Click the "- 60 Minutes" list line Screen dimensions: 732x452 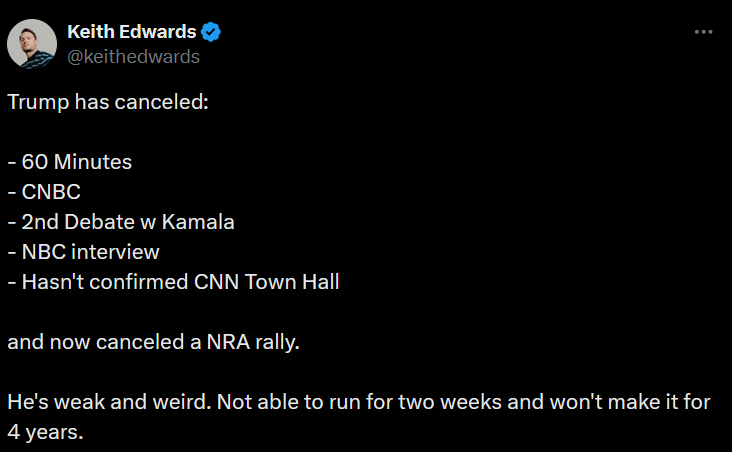69,162
